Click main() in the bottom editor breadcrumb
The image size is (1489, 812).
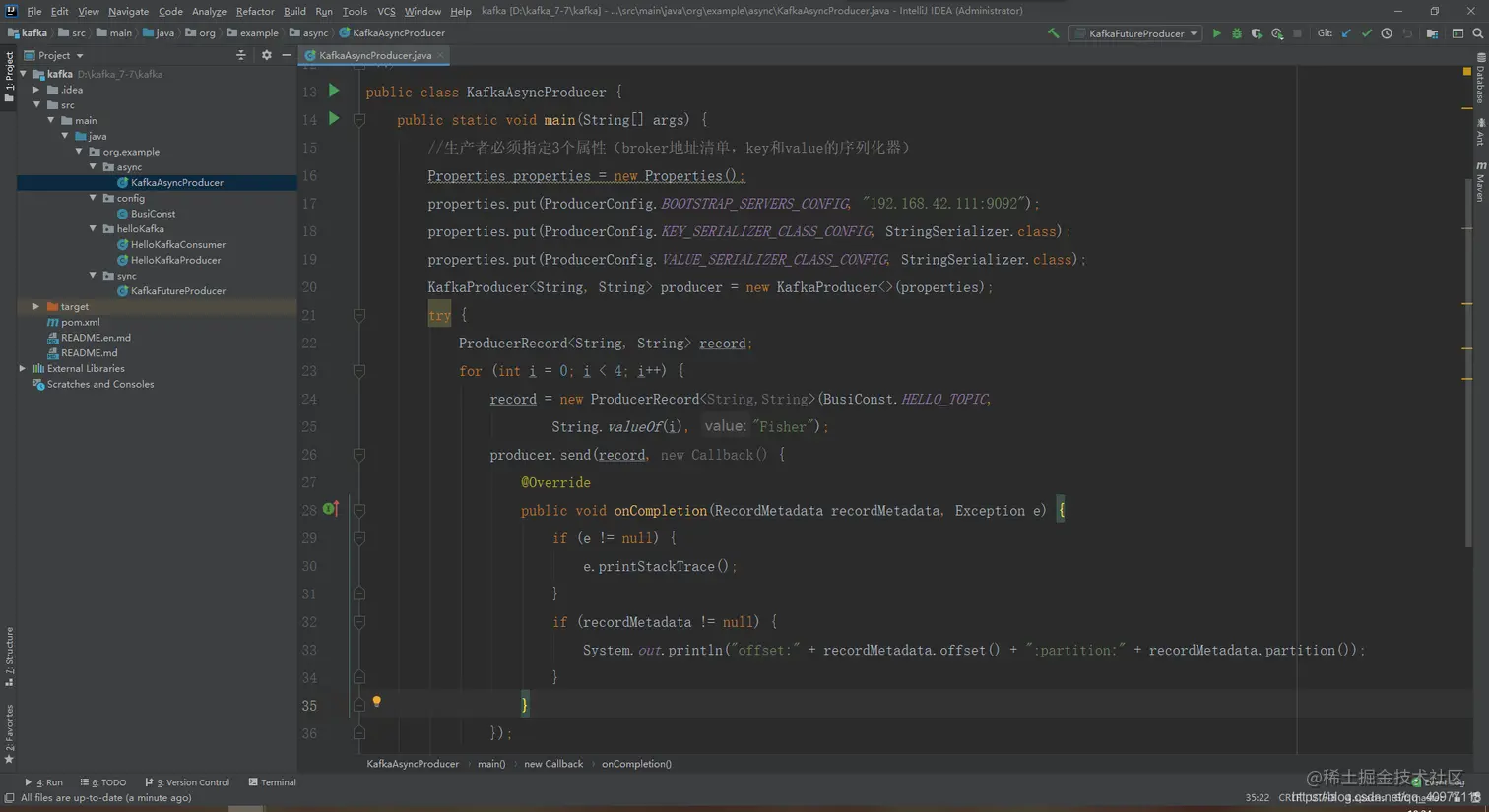[x=491, y=764]
